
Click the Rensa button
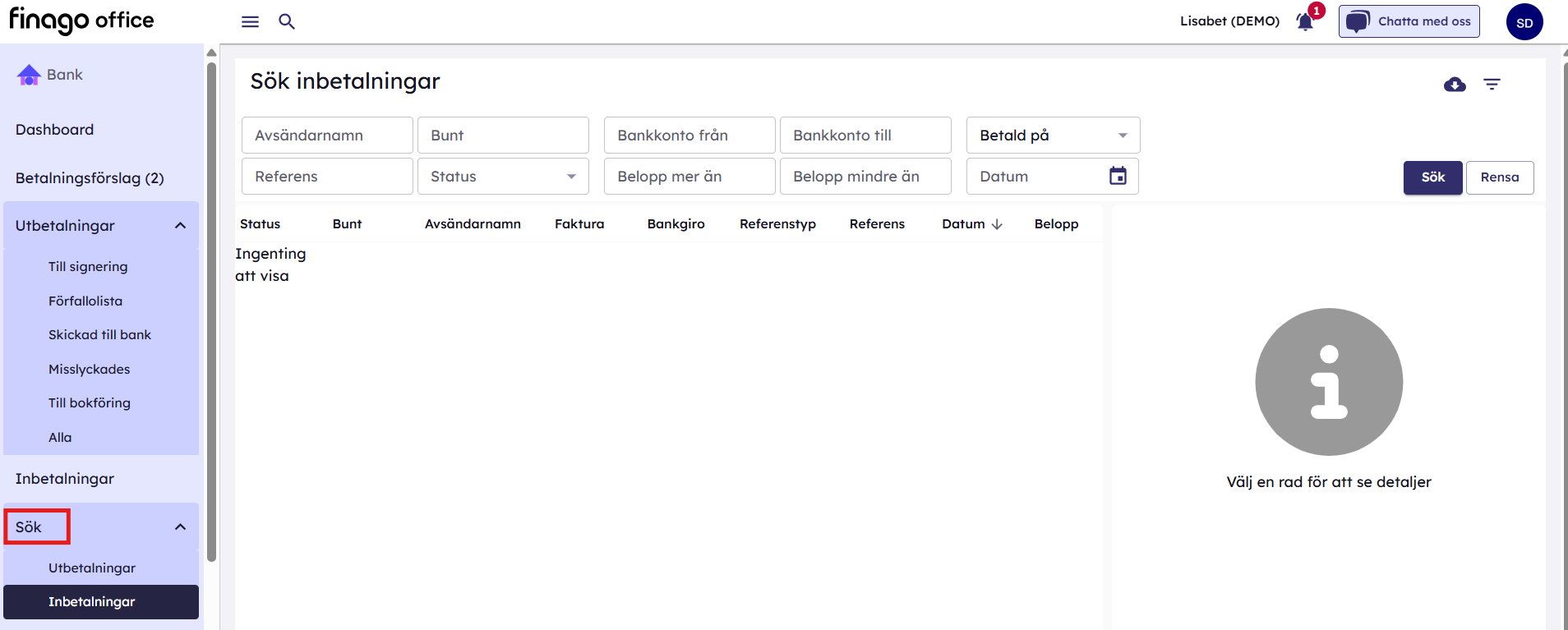[x=1499, y=177]
